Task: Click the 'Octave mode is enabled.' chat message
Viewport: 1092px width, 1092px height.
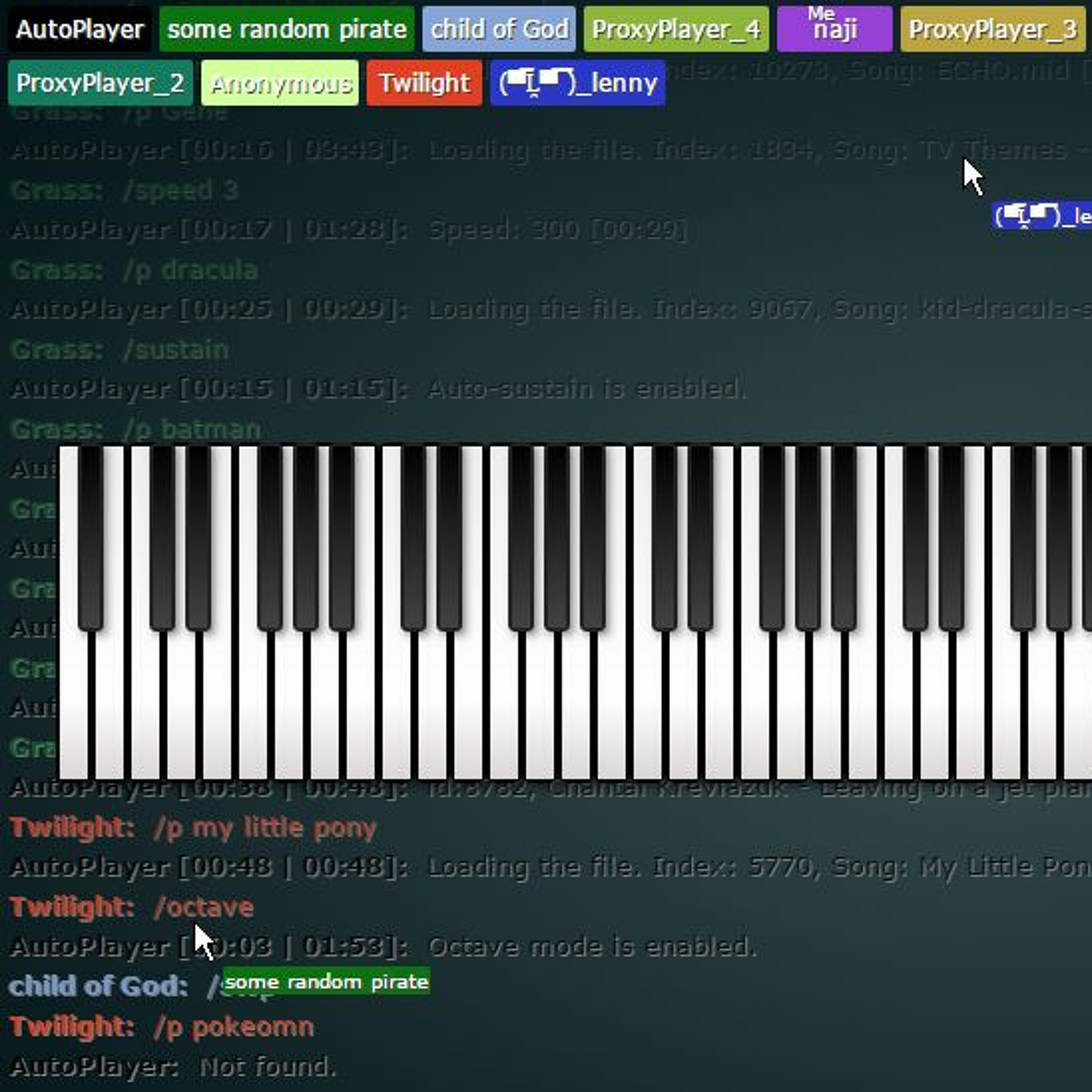Action: pyautogui.click(x=591, y=947)
